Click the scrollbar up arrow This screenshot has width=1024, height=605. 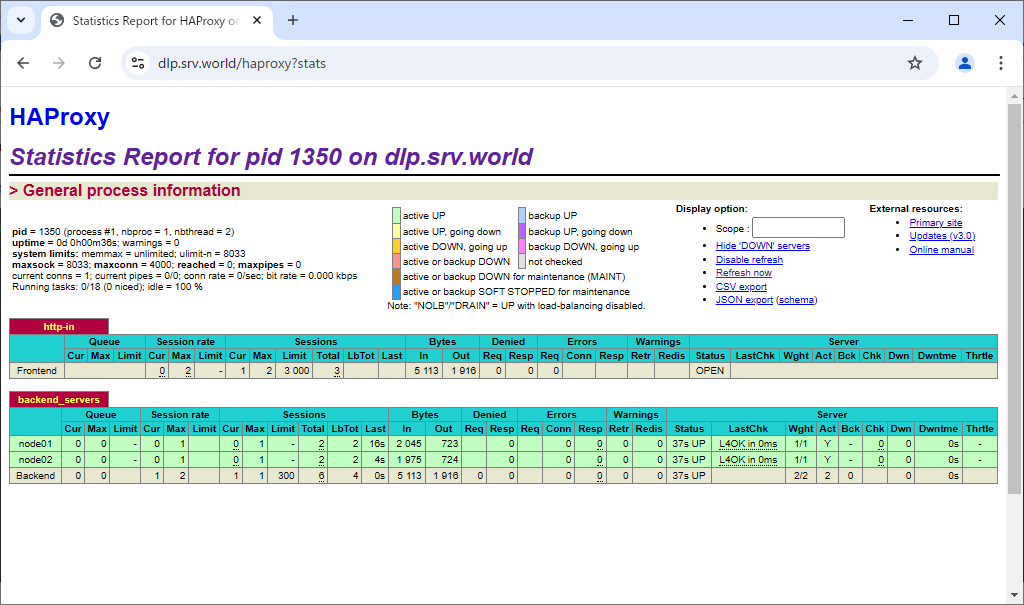point(1014,97)
